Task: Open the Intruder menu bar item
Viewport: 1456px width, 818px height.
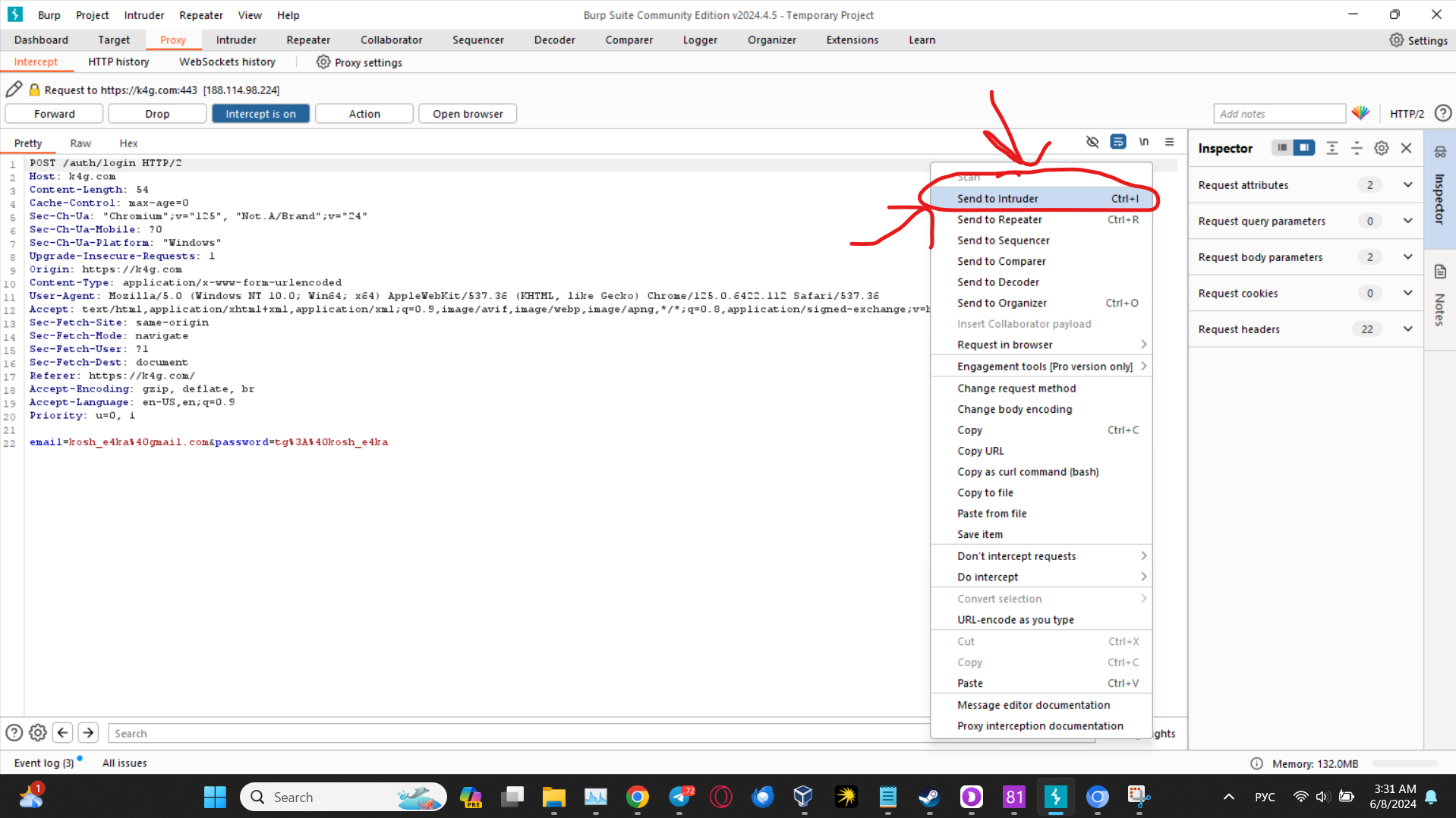Action: [x=144, y=15]
